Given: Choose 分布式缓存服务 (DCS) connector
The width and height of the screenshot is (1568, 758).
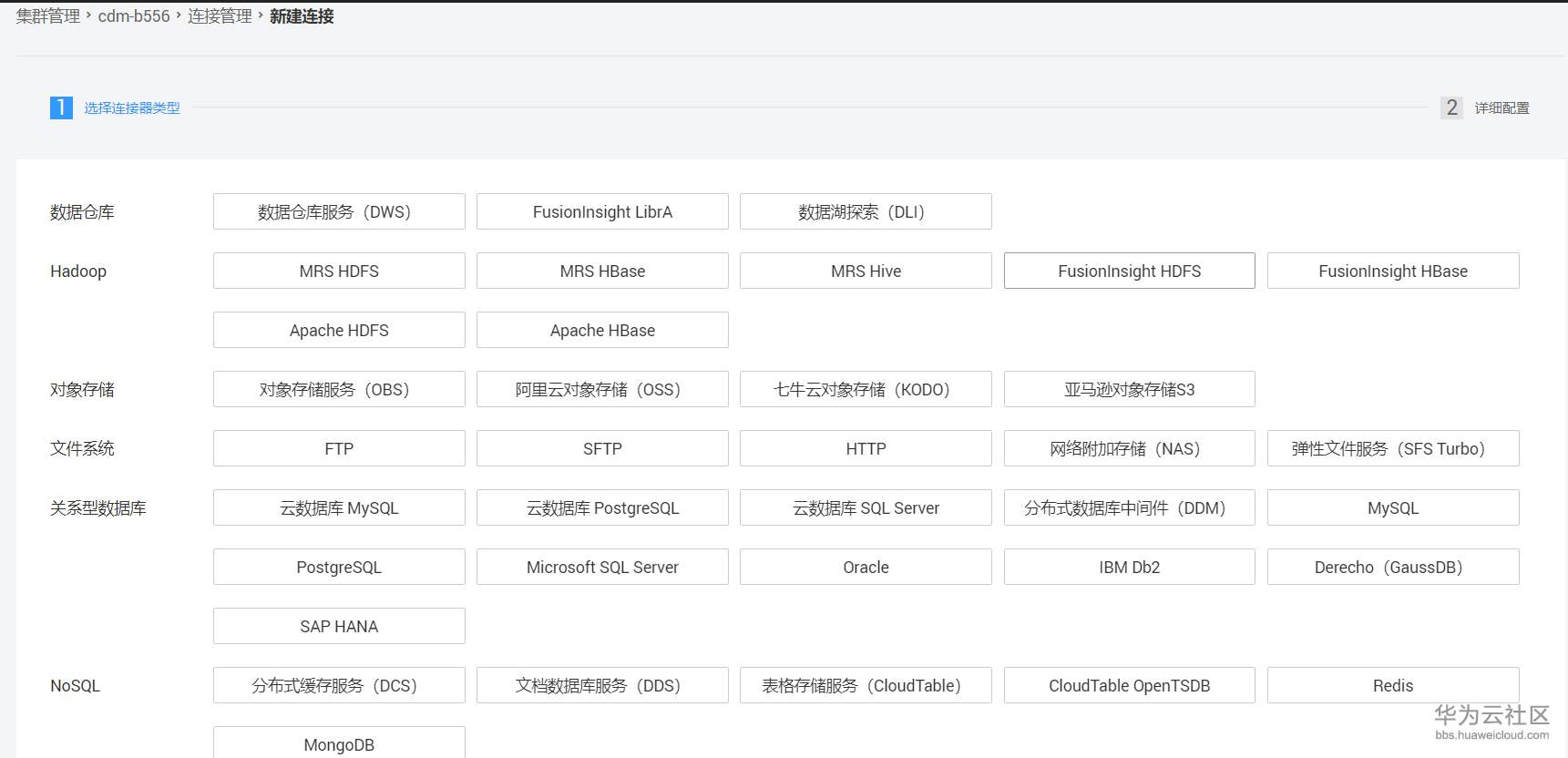Looking at the screenshot, I should coord(339,685).
